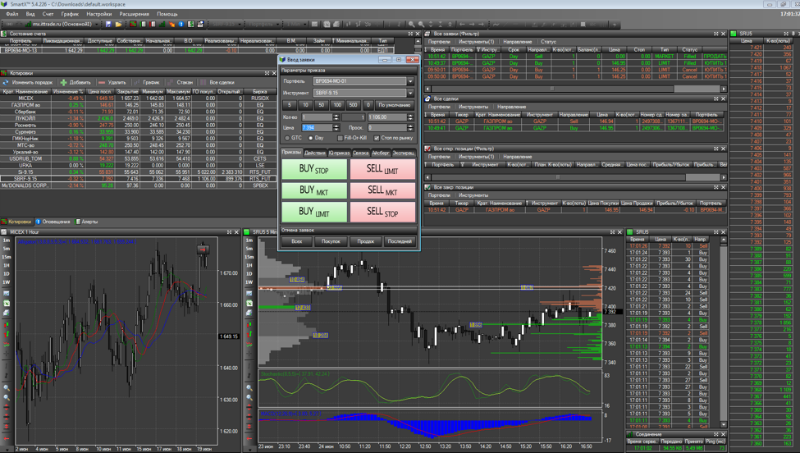
Task: Click the orange flame toolbar icon
Action: click(x=172, y=24)
